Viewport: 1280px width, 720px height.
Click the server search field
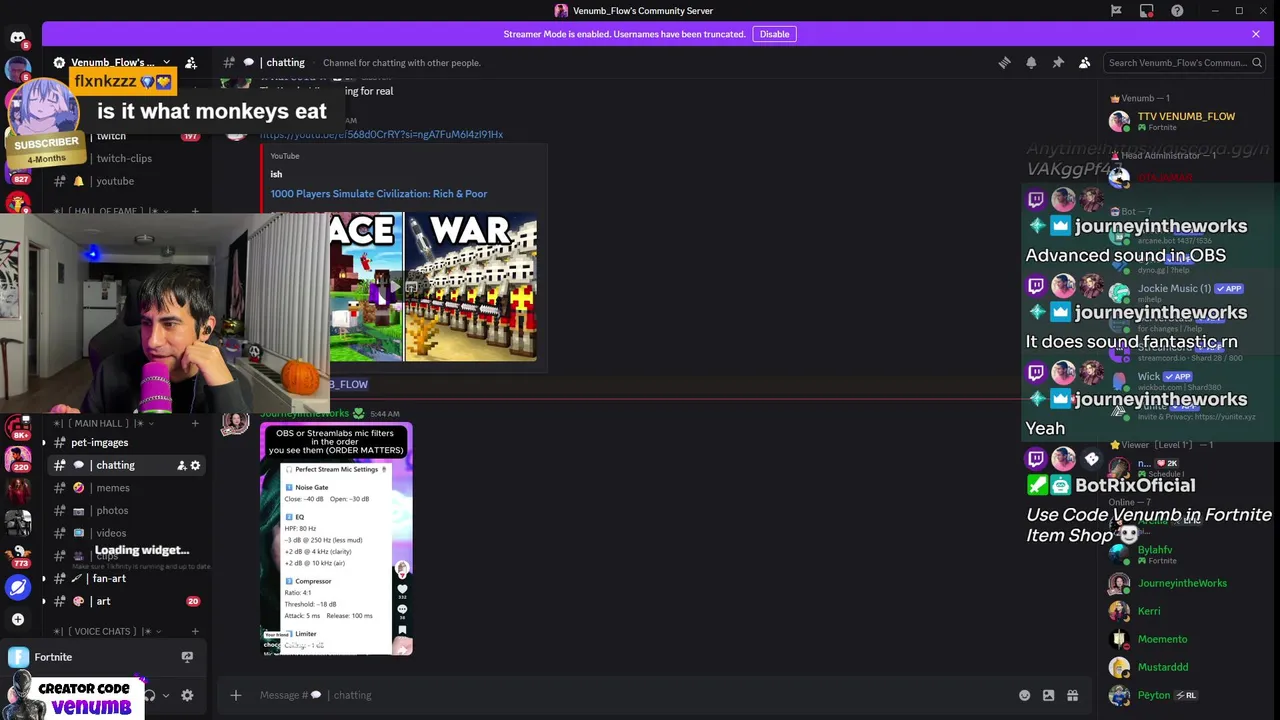pyautogui.click(x=1184, y=63)
